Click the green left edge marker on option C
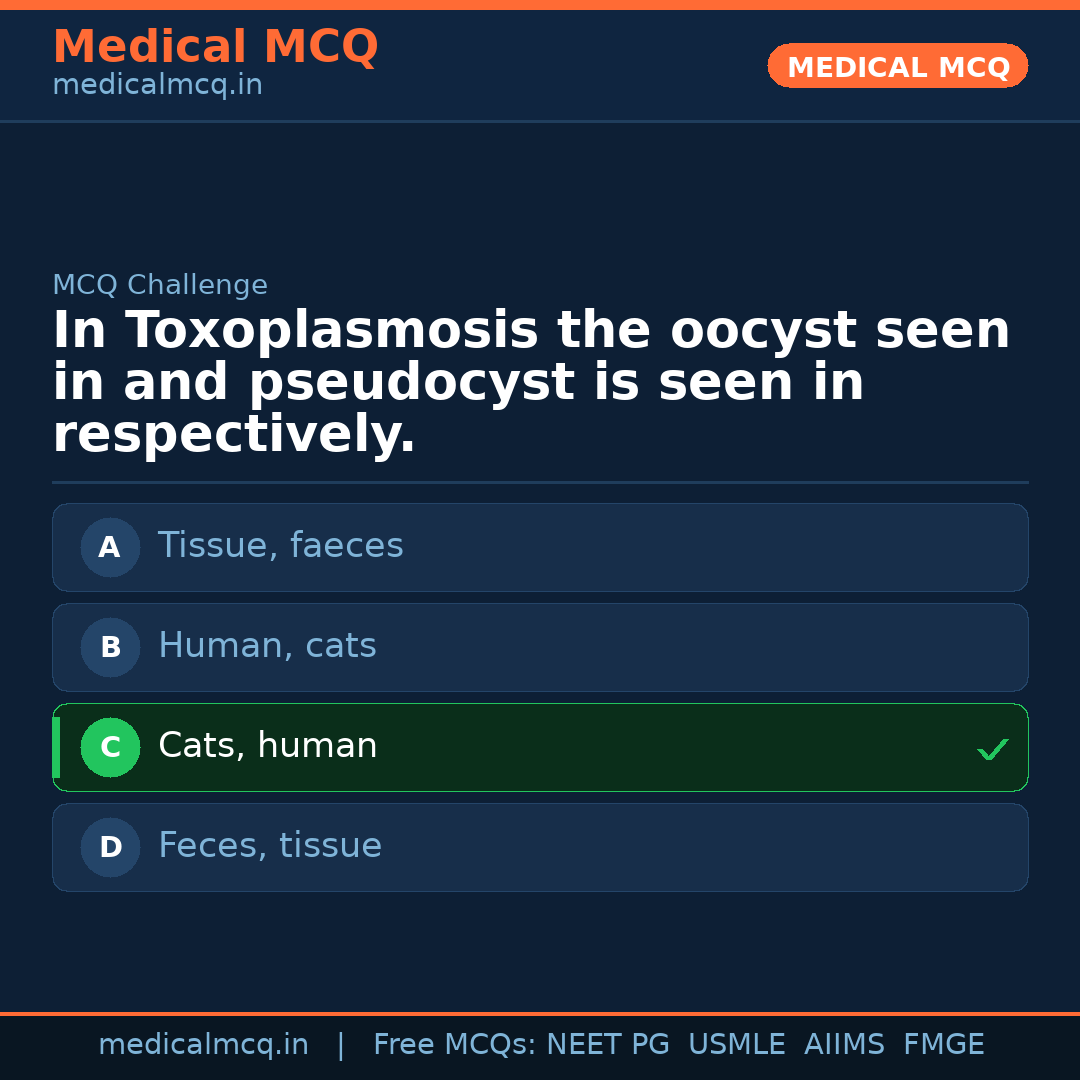 click(x=56, y=747)
